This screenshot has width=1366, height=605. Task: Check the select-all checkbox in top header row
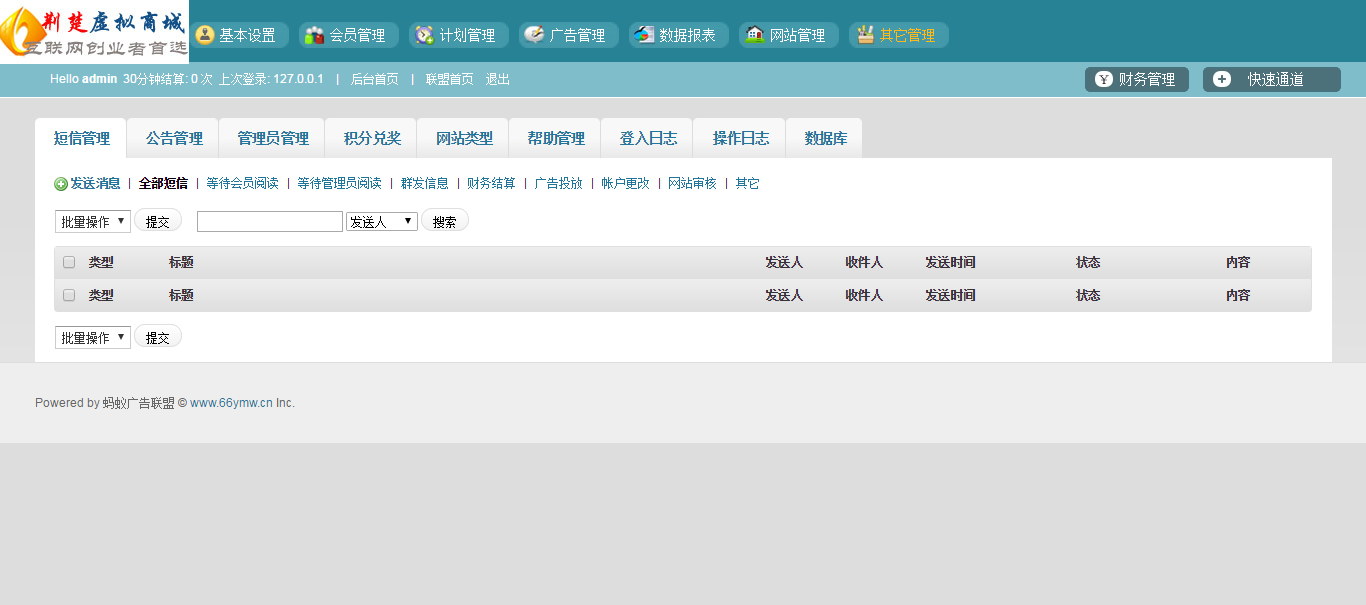pyautogui.click(x=69, y=262)
